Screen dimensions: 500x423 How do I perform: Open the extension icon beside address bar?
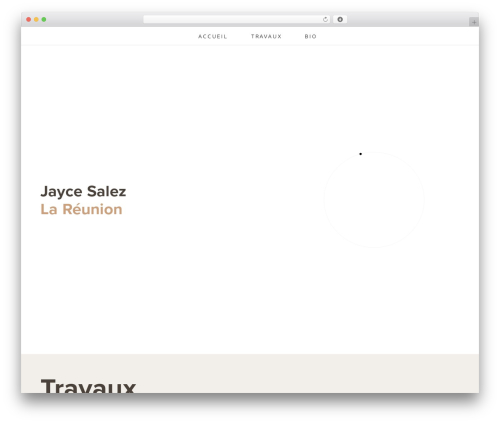[x=340, y=20]
